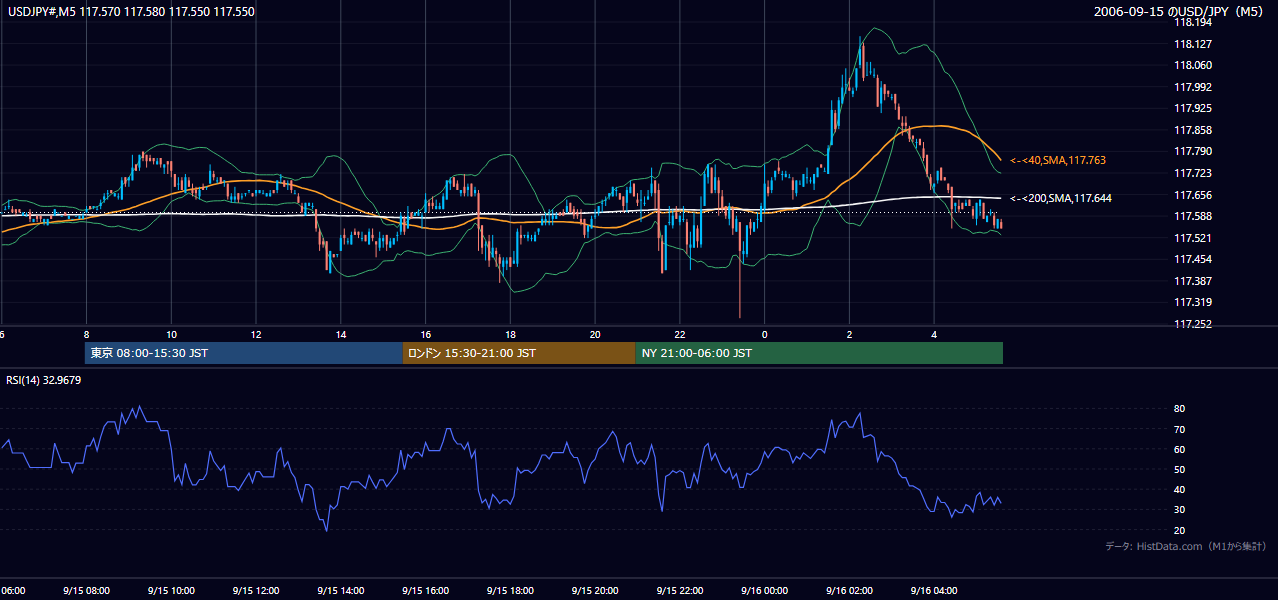Click the RSI scale value 30
This screenshot has height=600, width=1278.
click(x=1179, y=510)
